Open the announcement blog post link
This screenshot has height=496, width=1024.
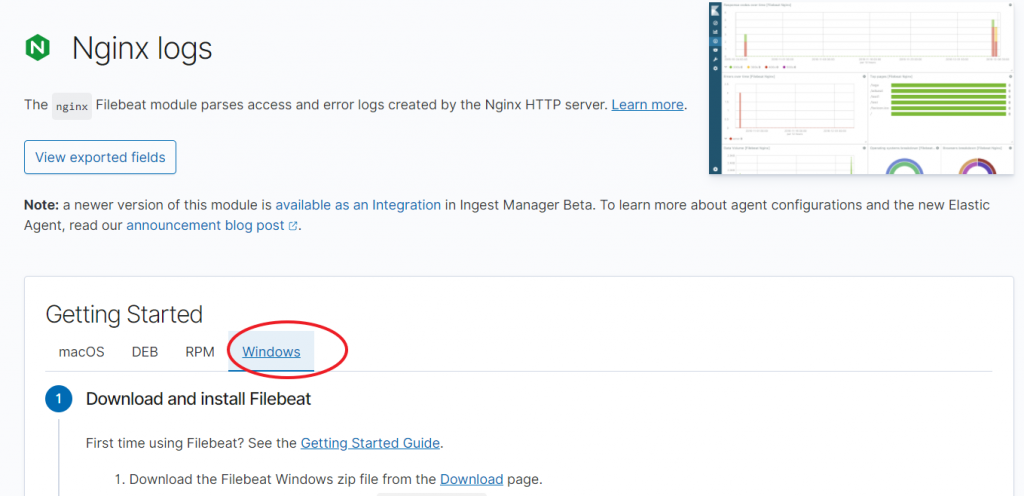pos(205,226)
